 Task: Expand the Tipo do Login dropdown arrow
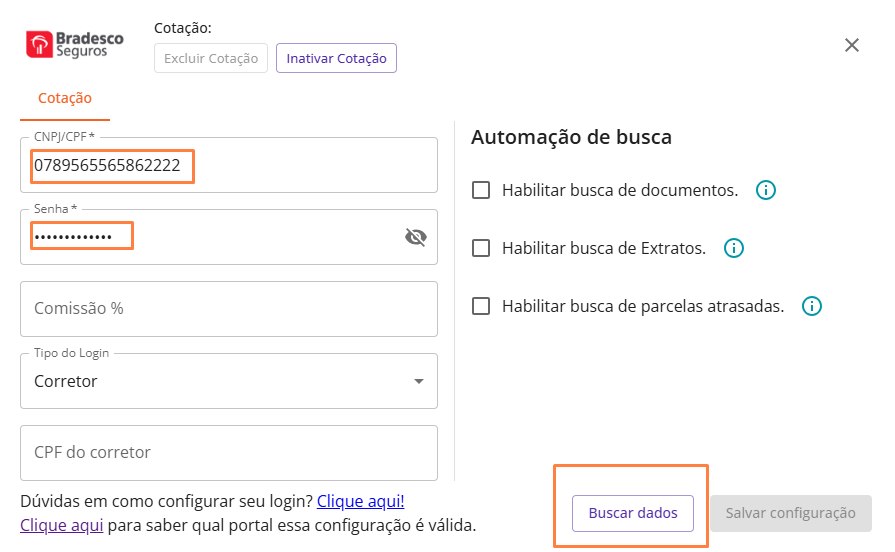point(419,381)
